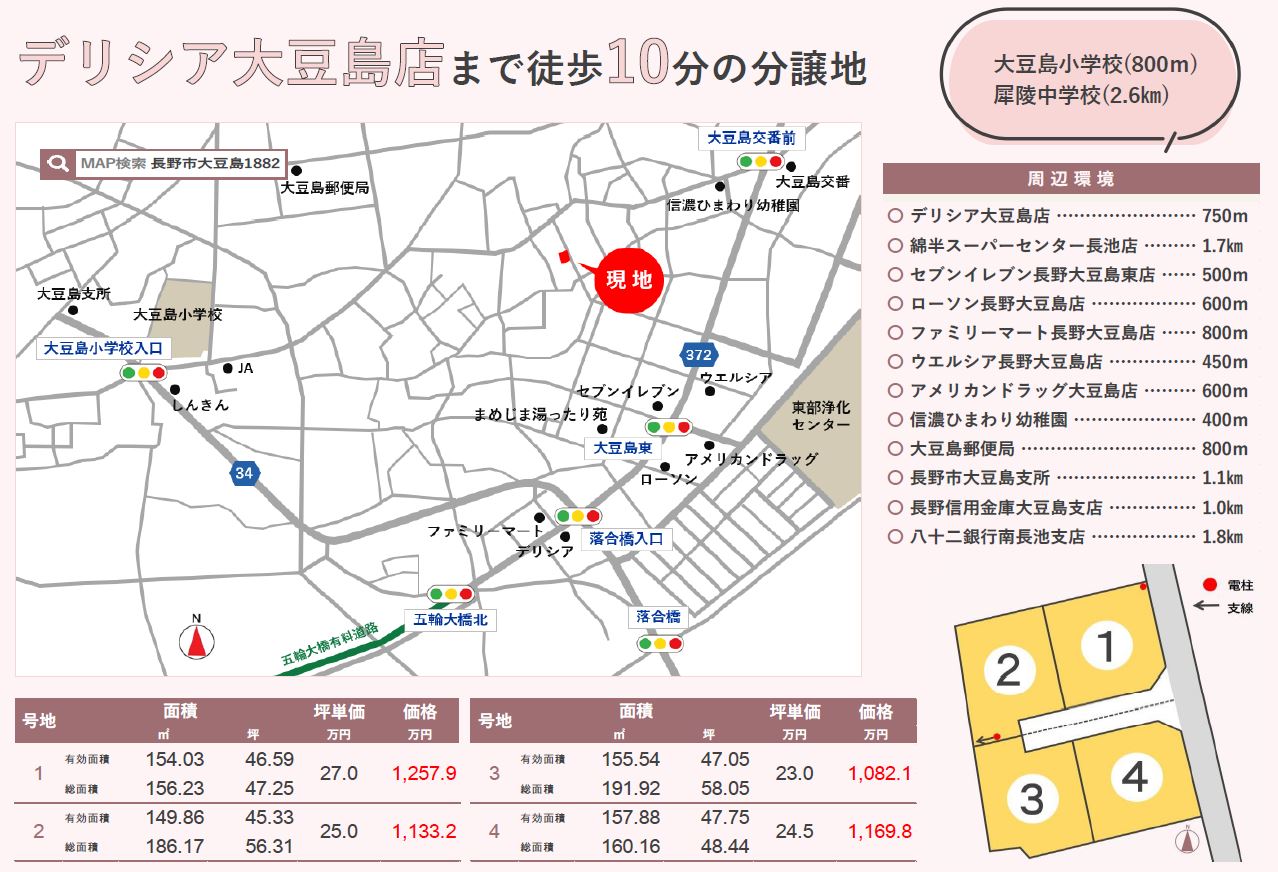The width and height of the screenshot is (1278, 872).
Task: Click the ローソン長野大豆島店 list row
Action: pos(1067,303)
